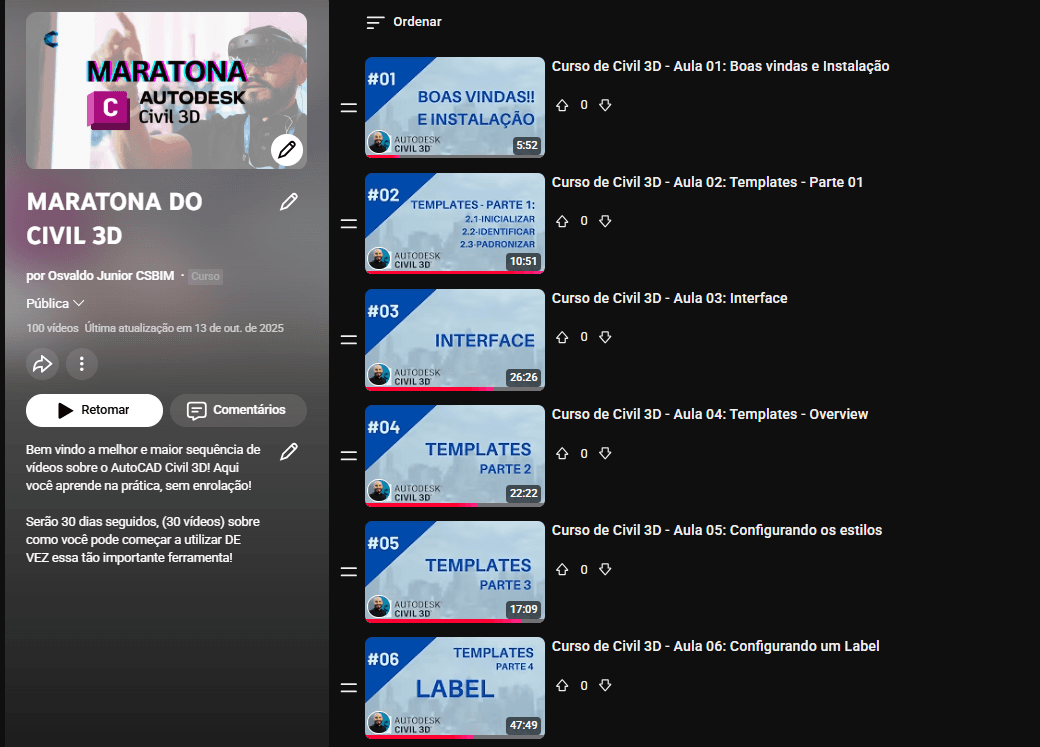Grab the reorder handle for Aula 02
This screenshot has height=747, width=1040.
point(349,224)
